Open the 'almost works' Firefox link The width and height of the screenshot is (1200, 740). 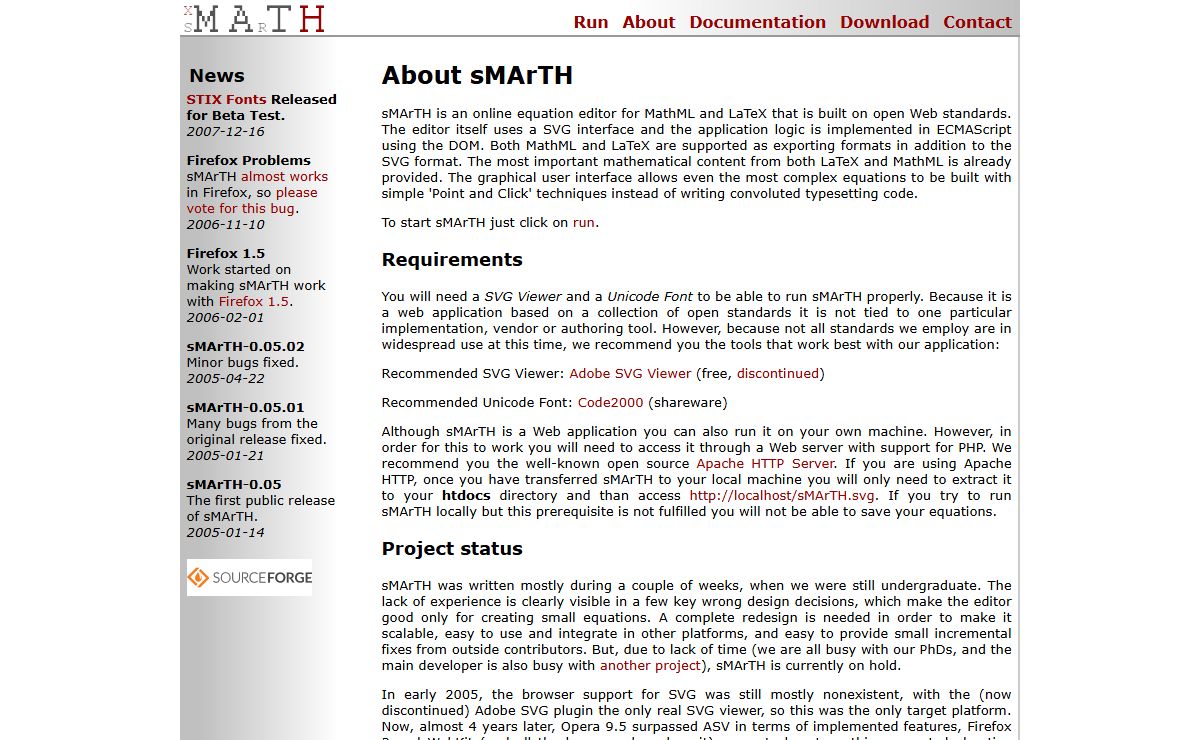click(x=284, y=176)
